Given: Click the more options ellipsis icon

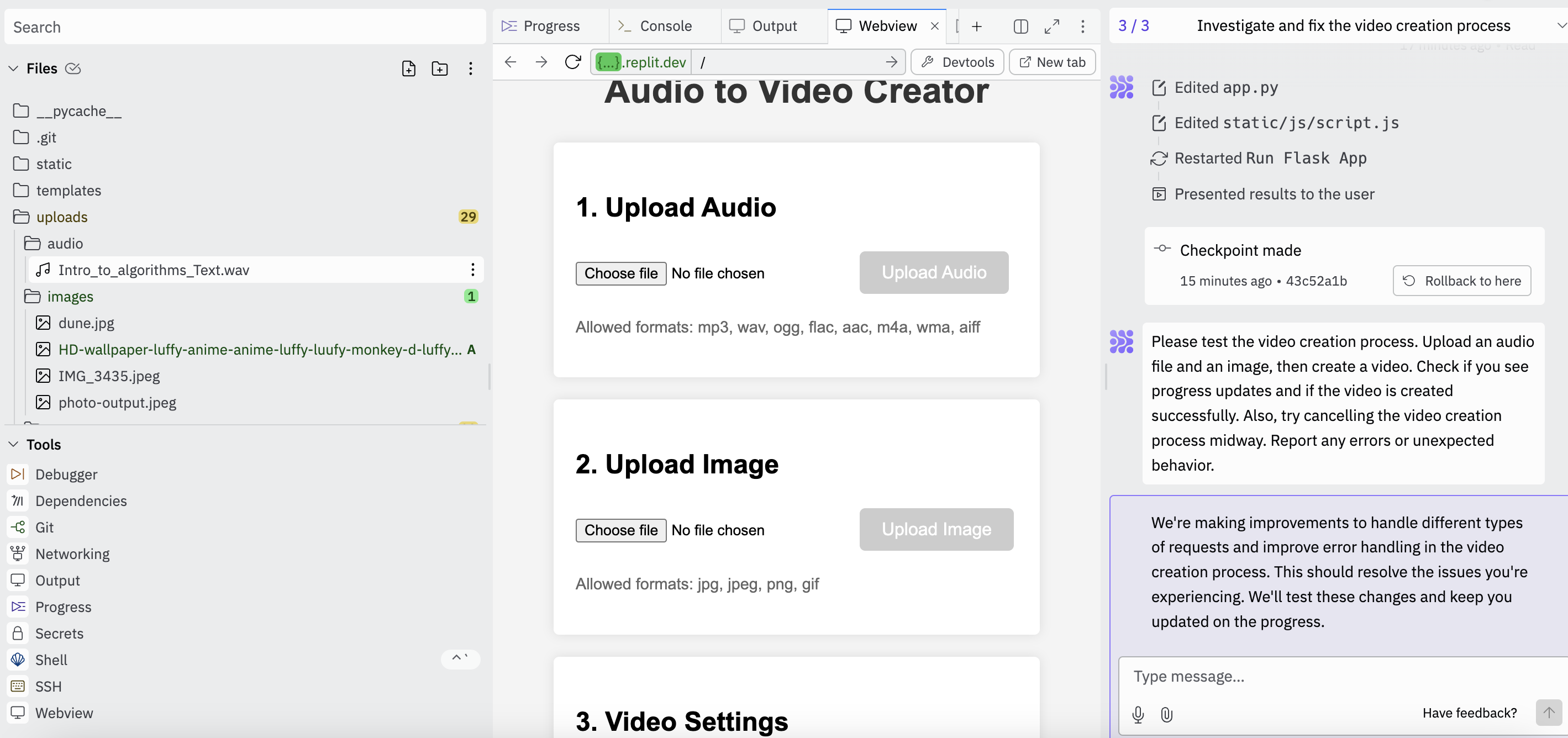Looking at the screenshot, I should point(1083,25).
